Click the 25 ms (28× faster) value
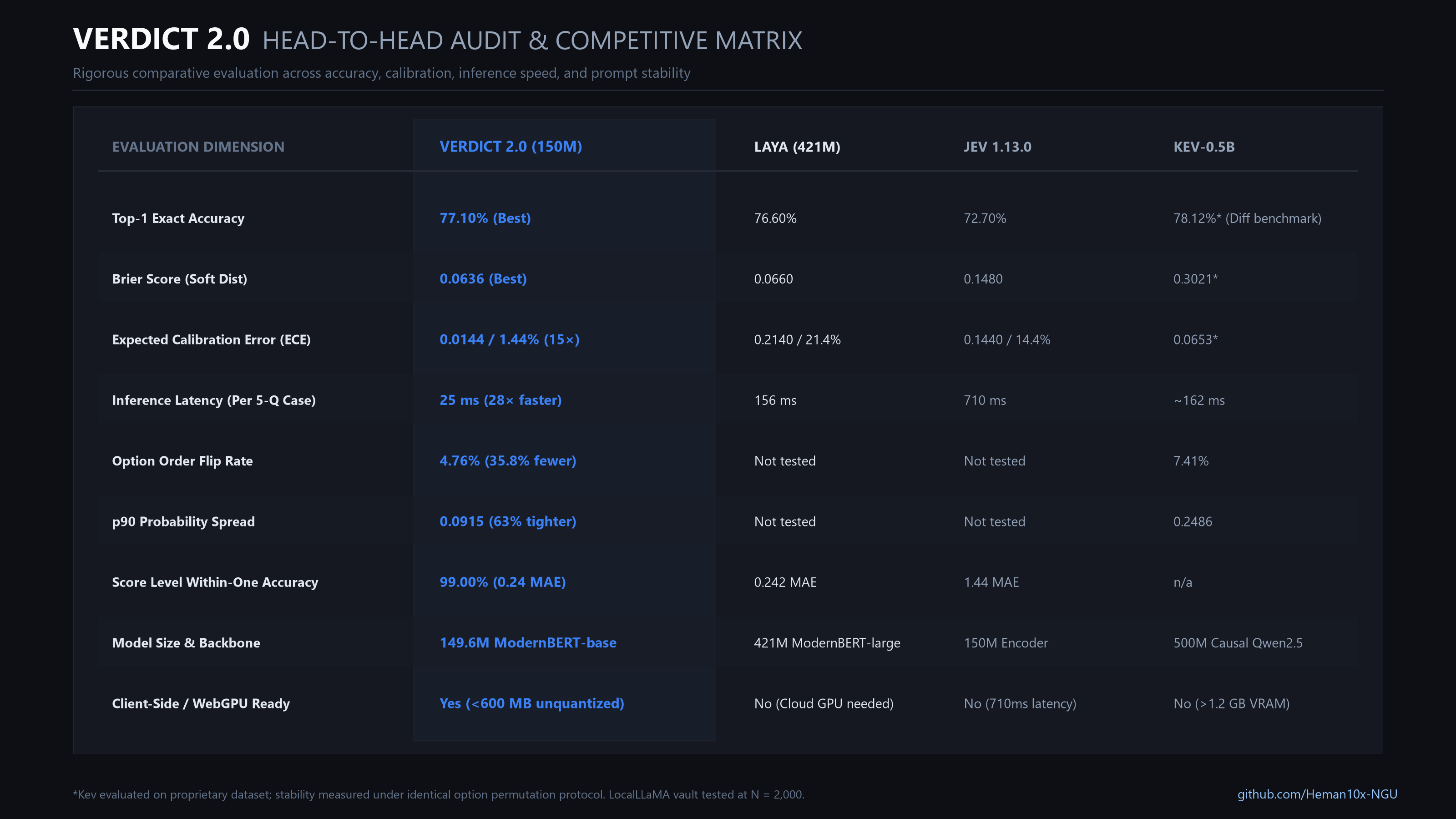The image size is (1456, 819). 500,400
